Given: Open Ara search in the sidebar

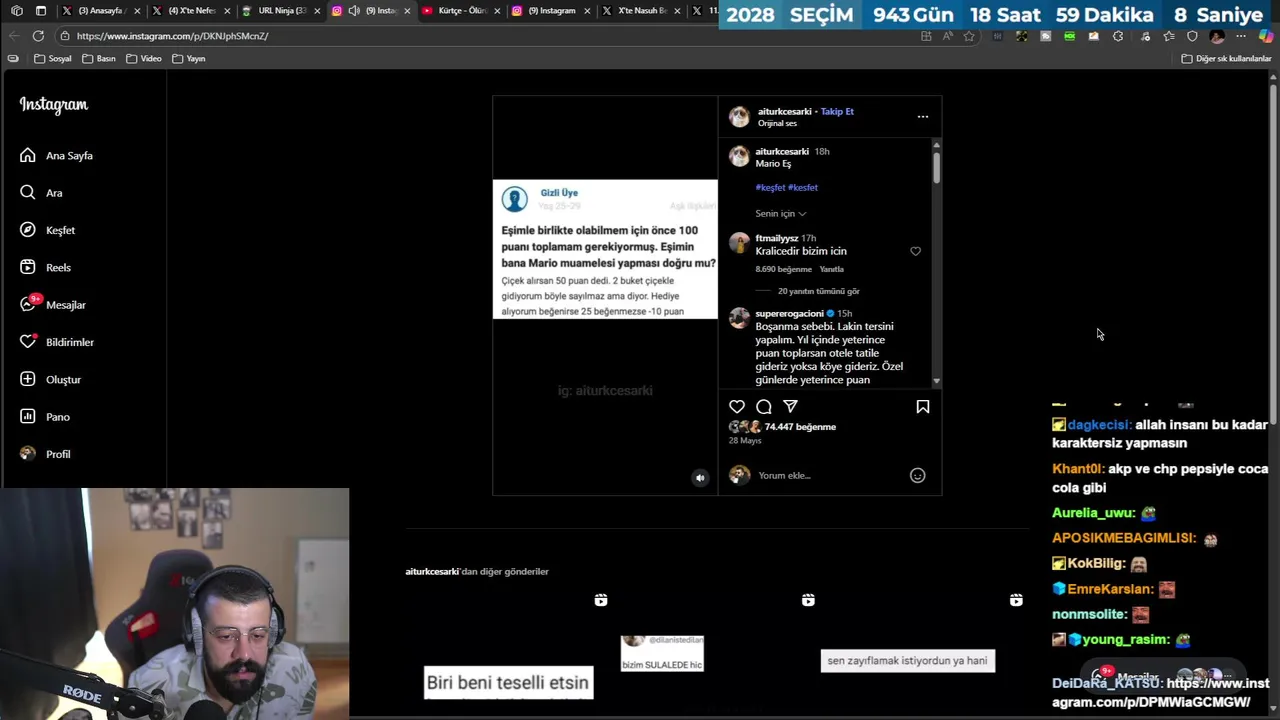Looking at the screenshot, I should (x=40, y=193).
